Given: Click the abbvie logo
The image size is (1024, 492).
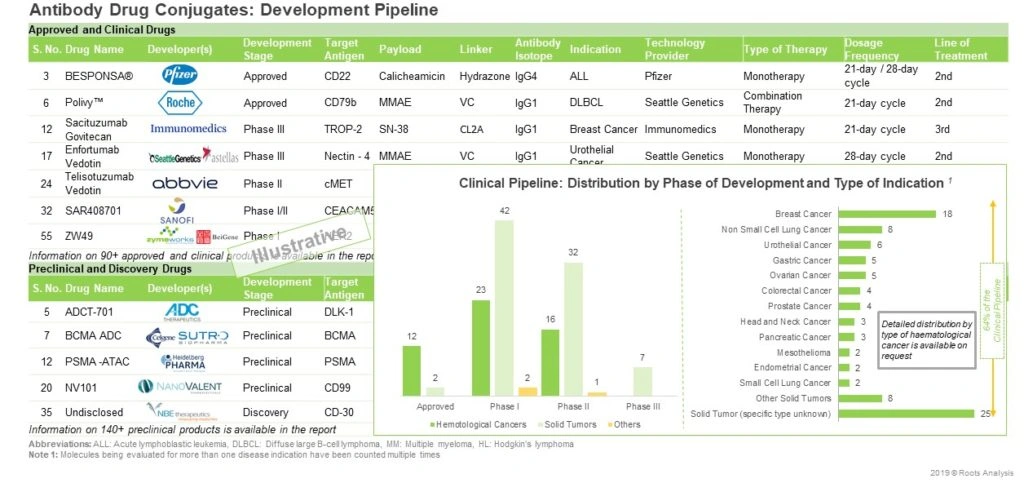Looking at the screenshot, I should click(185, 184).
